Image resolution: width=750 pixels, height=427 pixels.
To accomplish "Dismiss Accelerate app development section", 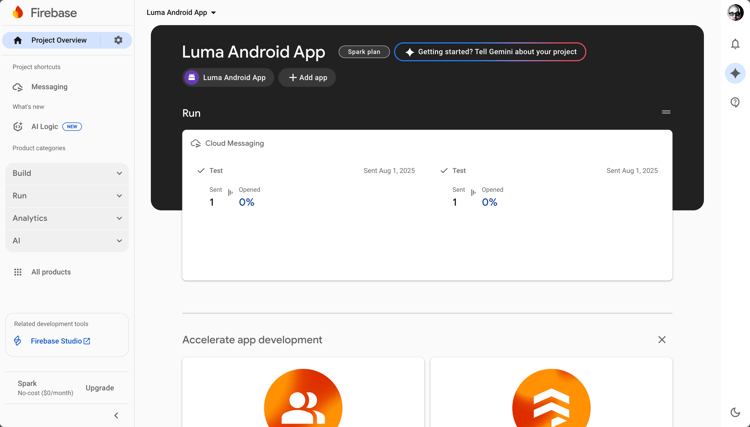I will (x=662, y=339).
